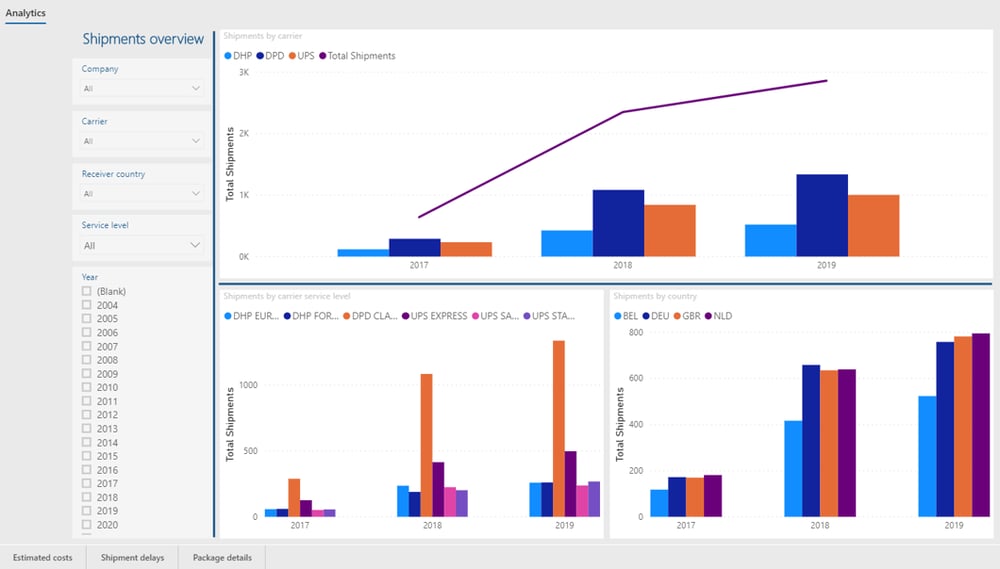1000x569 pixels.
Task: Click 2019 DPD CLA bar in service chart
Action: pyautogui.click(x=559, y=429)
